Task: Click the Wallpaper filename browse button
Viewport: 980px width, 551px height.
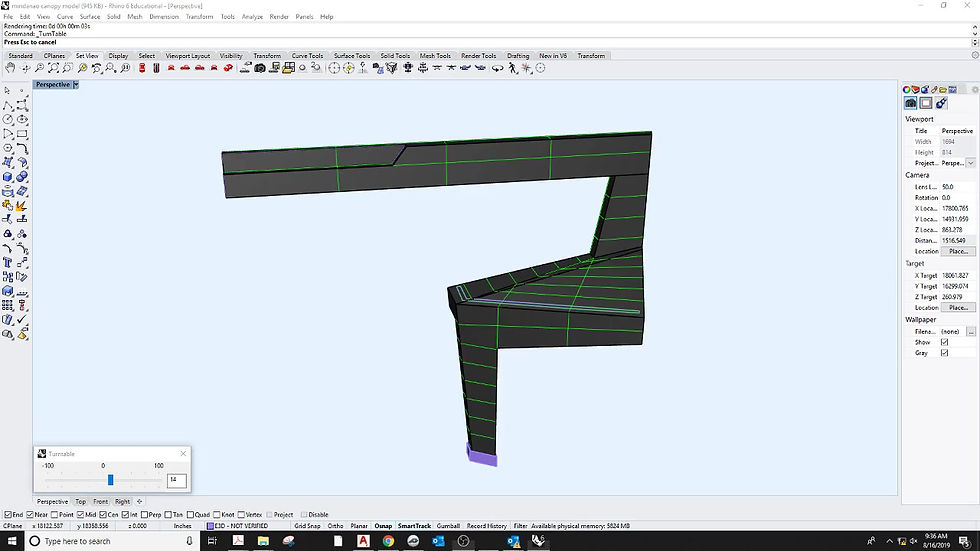Action: point(970,331)
